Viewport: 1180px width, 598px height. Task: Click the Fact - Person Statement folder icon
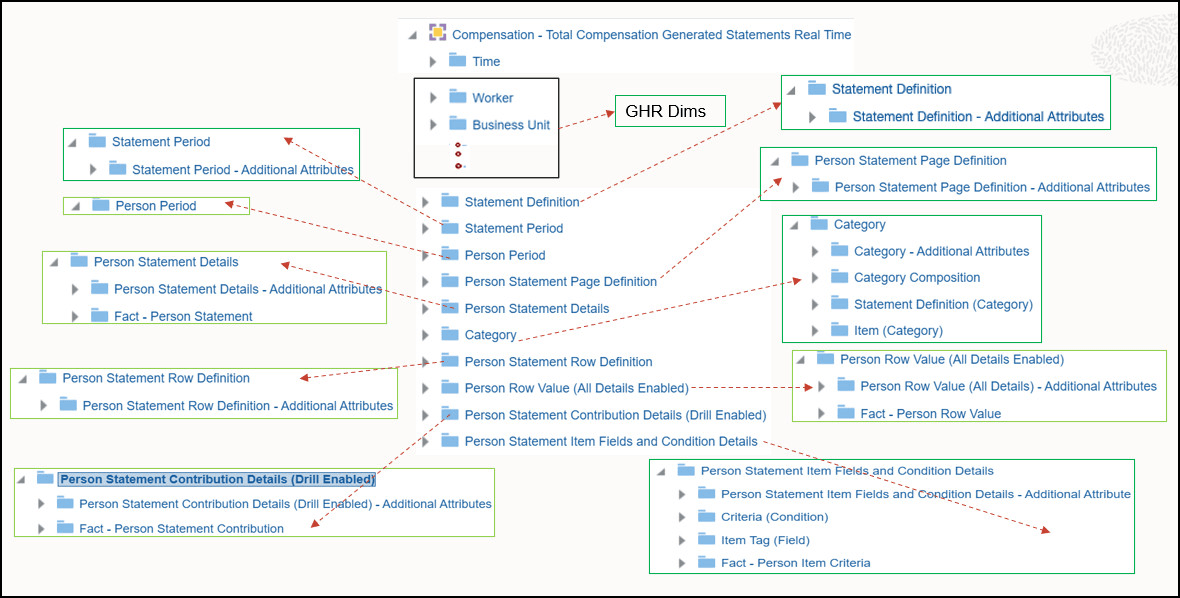[99, 315]
